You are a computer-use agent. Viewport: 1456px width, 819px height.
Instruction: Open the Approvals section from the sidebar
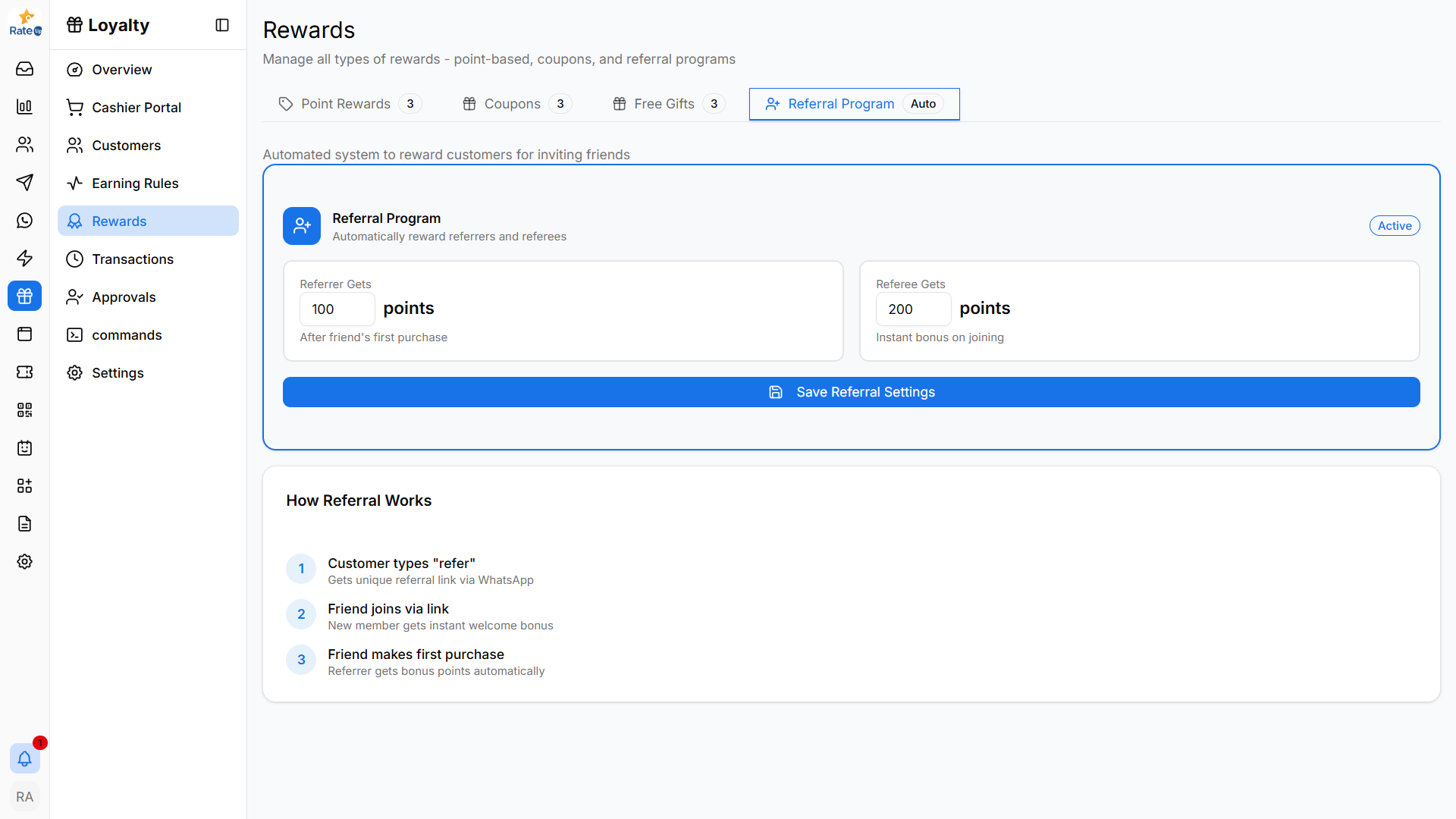pos(124,297)
